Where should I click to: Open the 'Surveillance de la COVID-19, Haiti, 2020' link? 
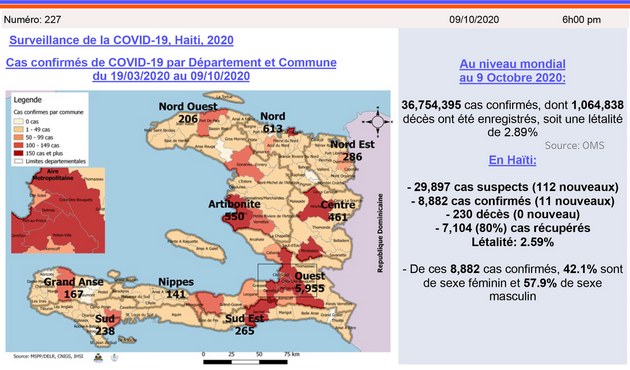click(x=121, y=40)
